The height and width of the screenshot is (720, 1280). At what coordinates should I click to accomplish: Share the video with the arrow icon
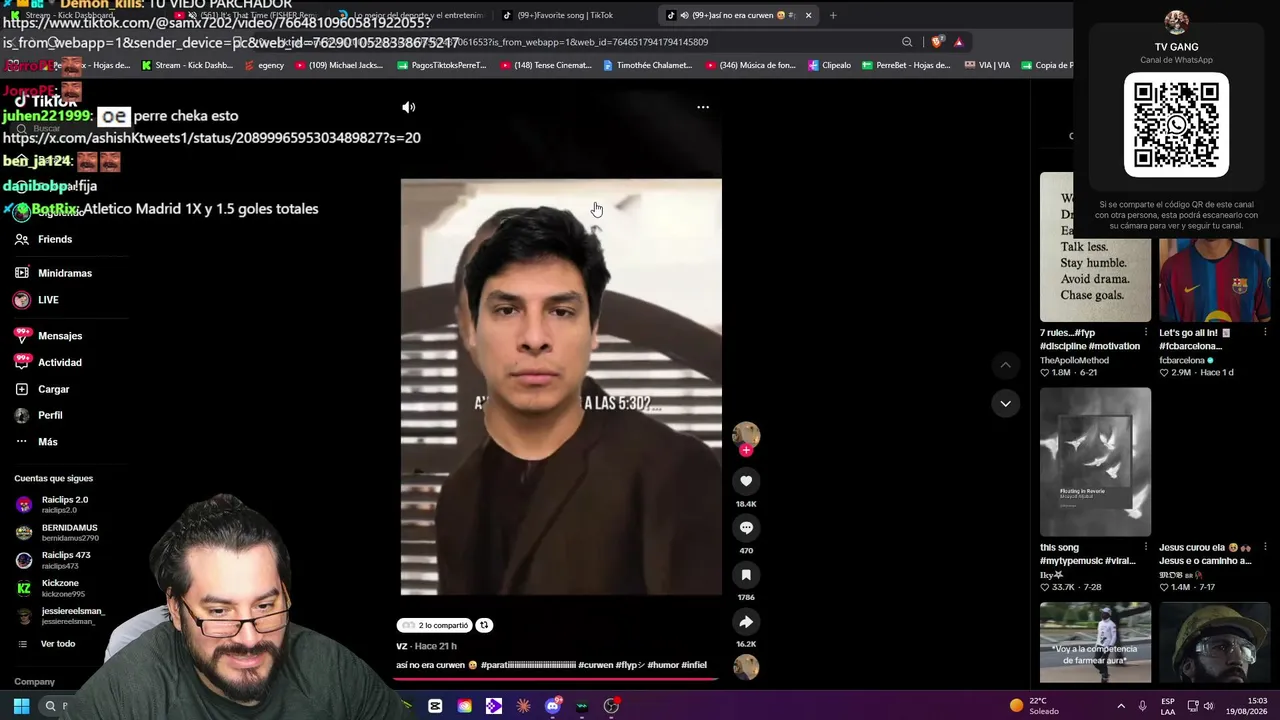746,622
